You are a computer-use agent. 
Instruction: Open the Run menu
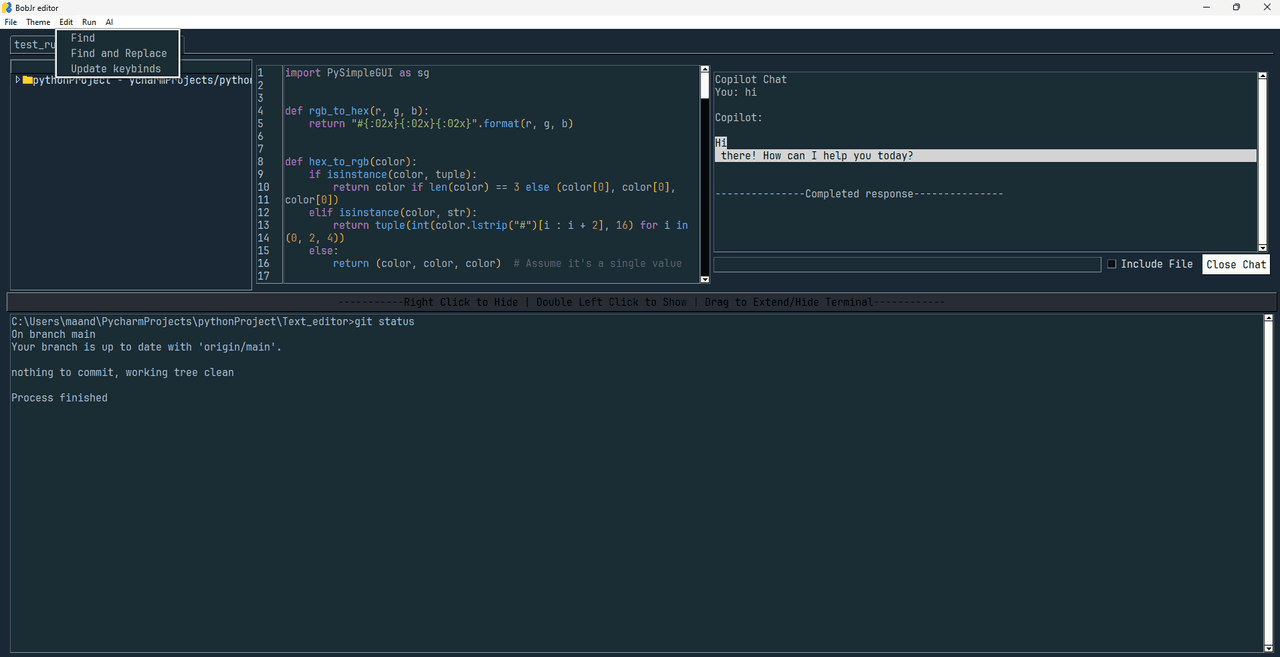point(89,22)
